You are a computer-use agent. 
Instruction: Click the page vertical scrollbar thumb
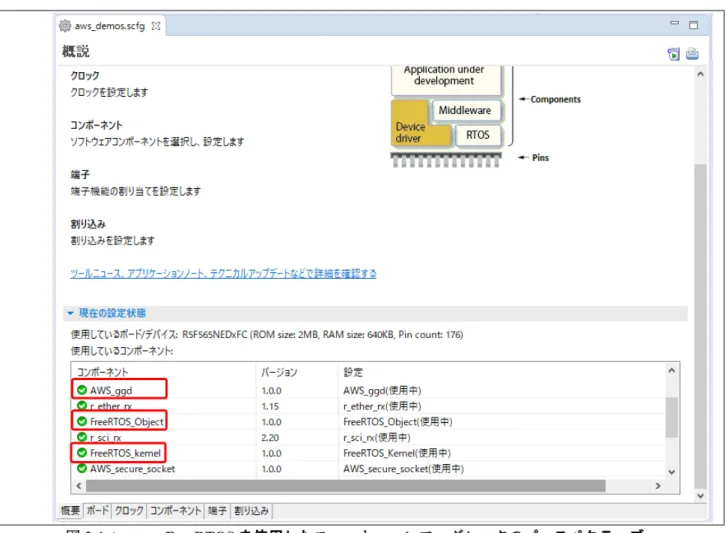tap(701, 326)
